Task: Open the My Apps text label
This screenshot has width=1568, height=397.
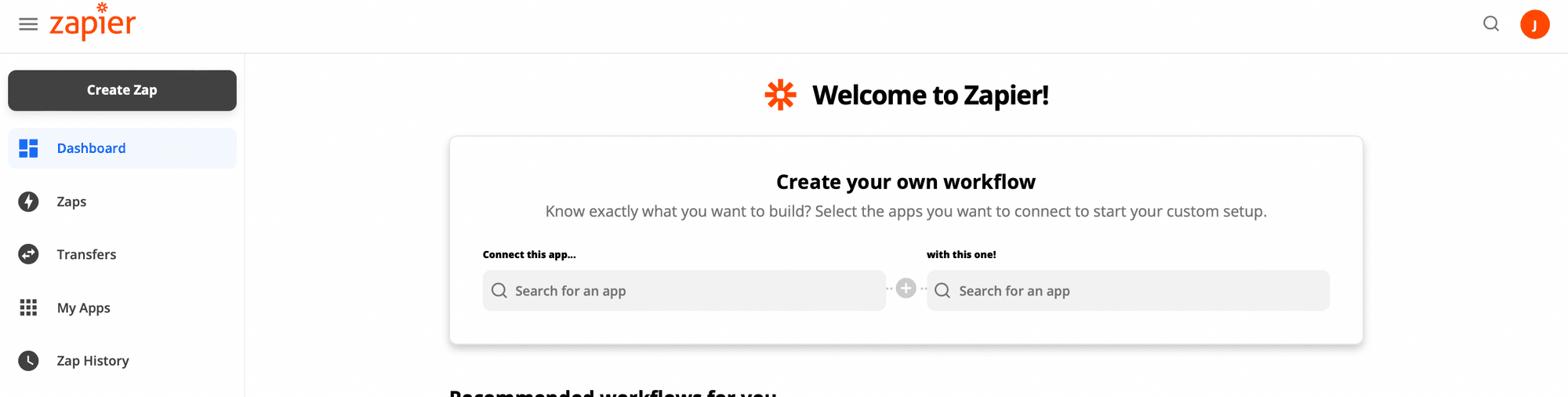Action: pyautogui.click(x=83, y=308)
